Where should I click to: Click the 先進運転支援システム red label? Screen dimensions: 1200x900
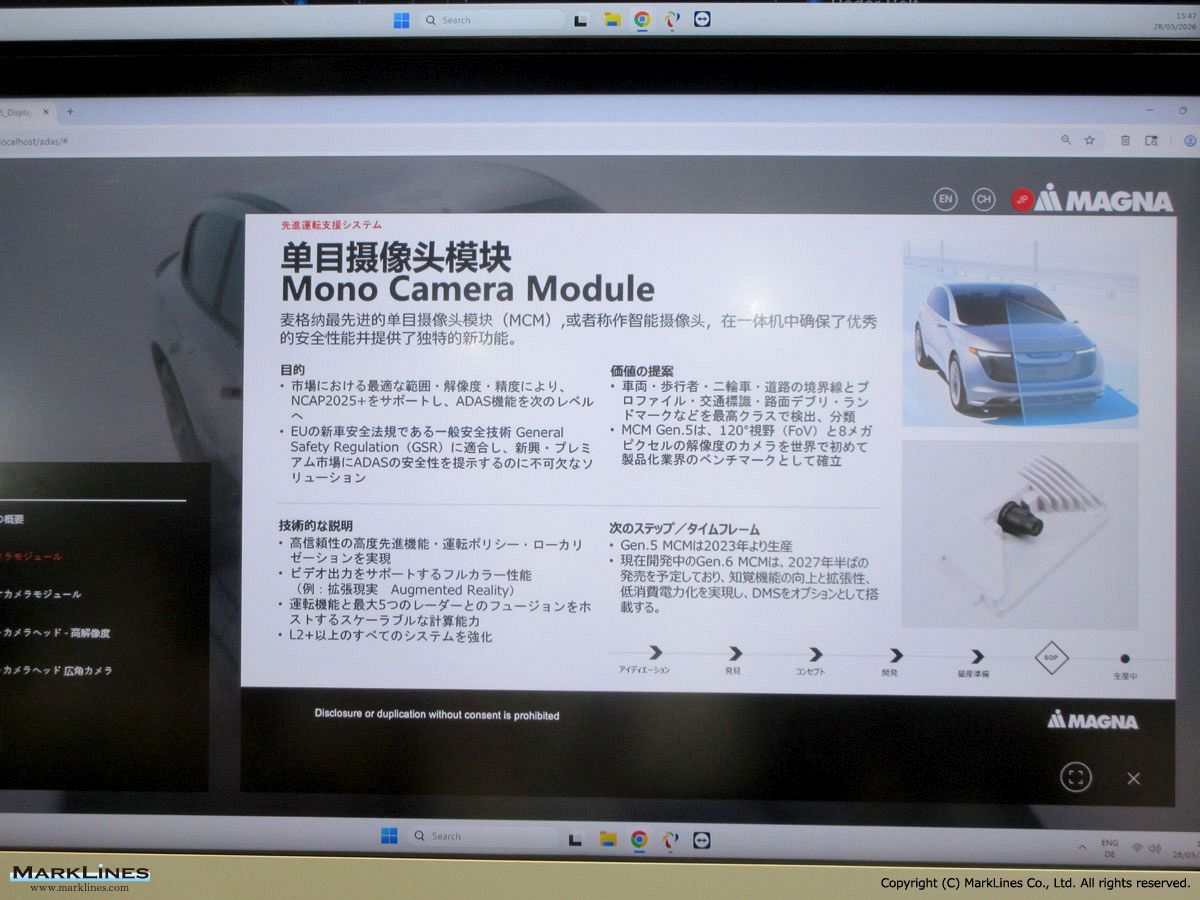(331, 225)
